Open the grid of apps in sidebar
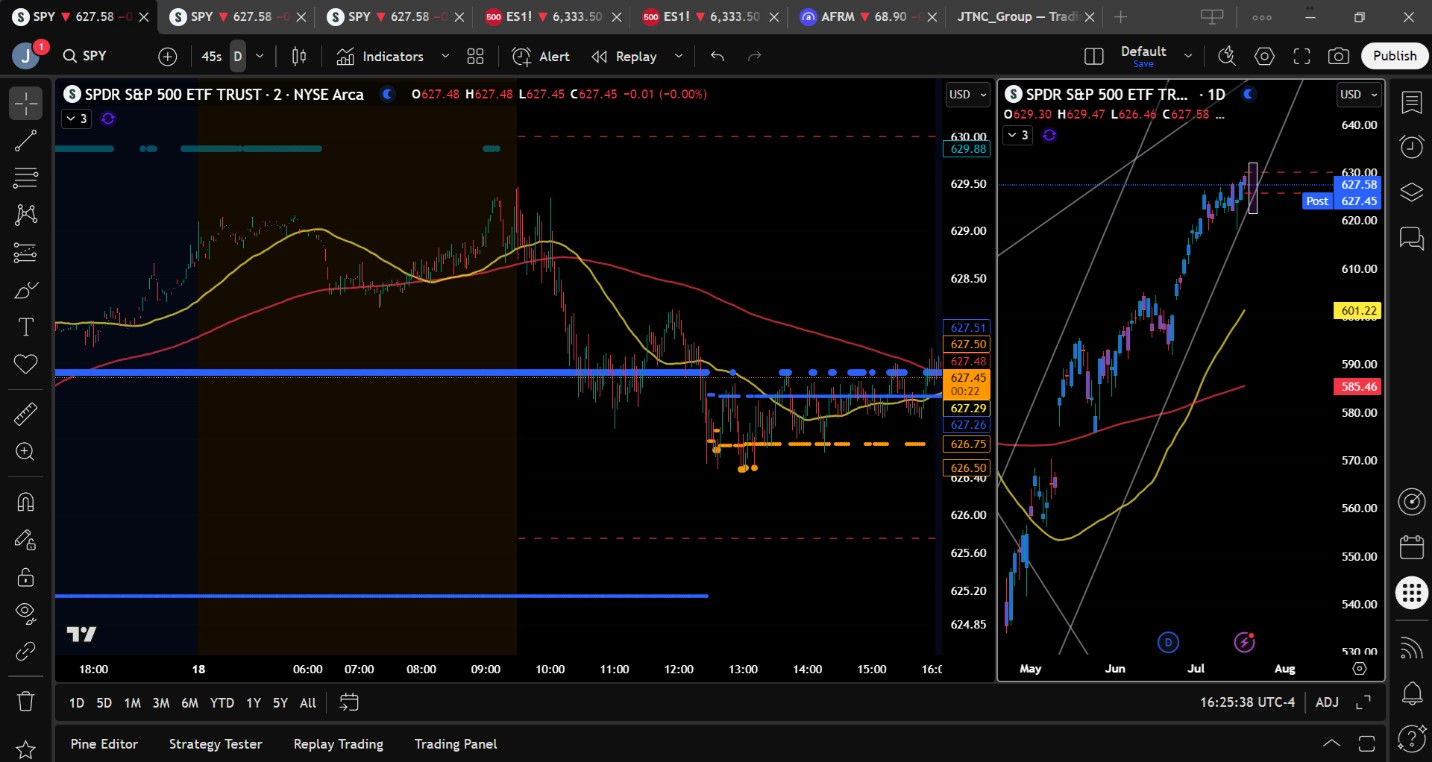The height and width of the screenshot is (762, 1432). click(1411, 593)
